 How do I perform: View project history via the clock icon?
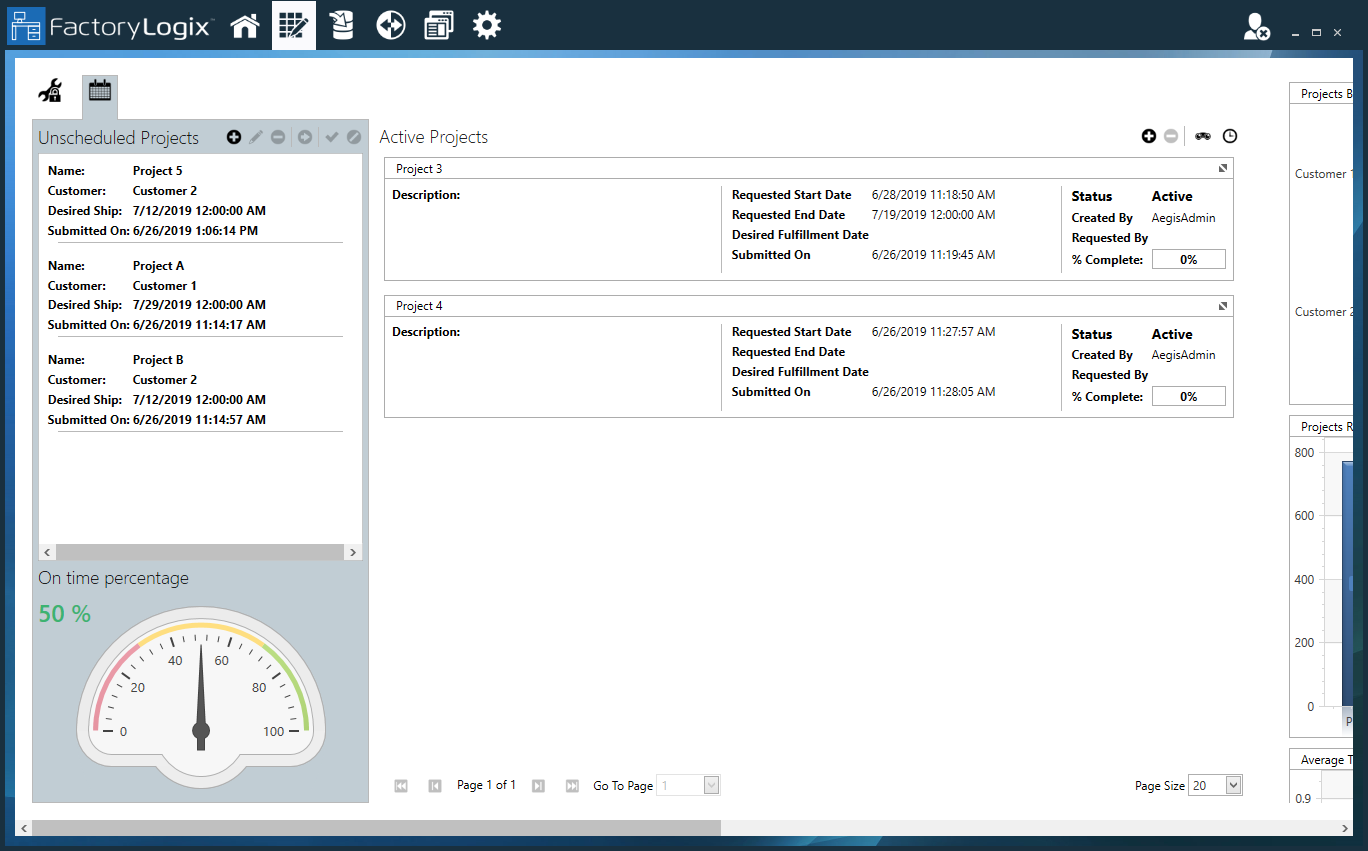(x=1230, y=135)
